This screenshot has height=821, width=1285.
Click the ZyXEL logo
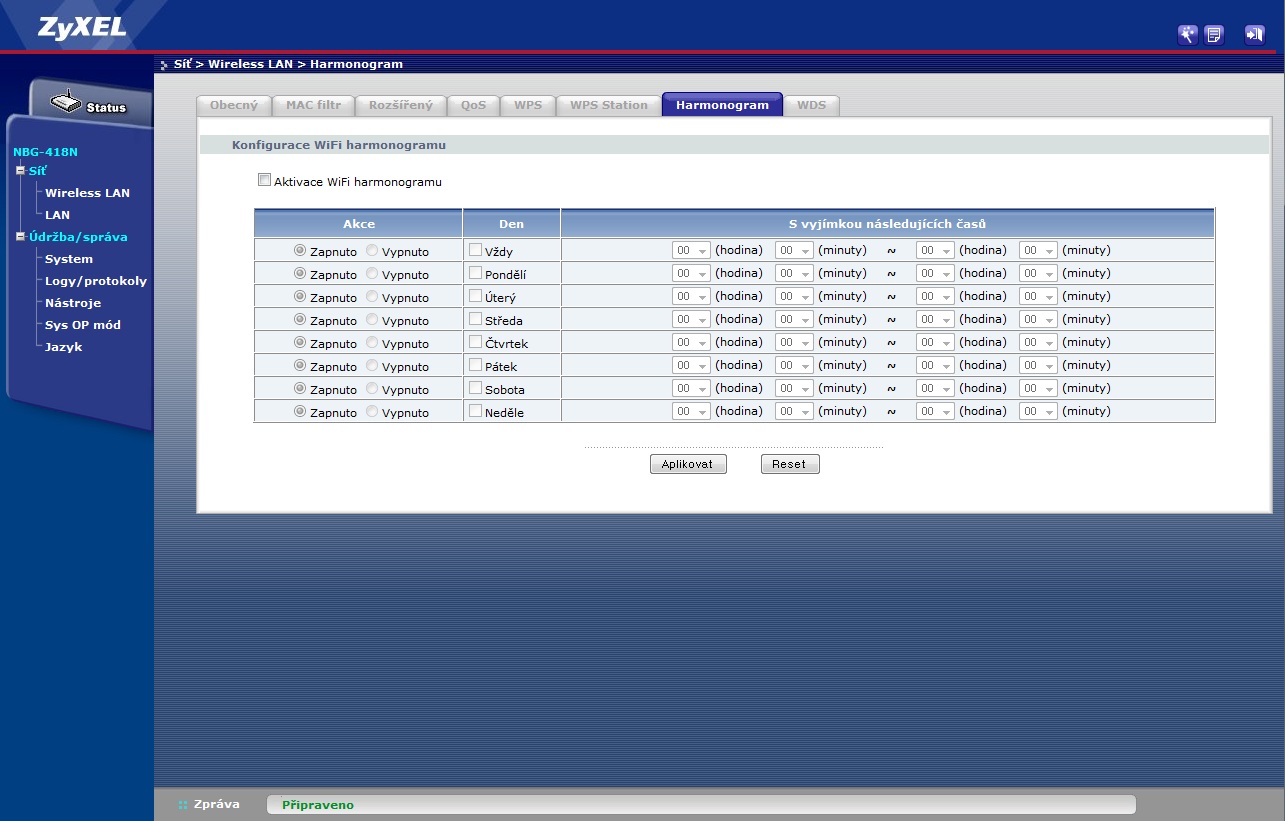[x=82, y=27]
